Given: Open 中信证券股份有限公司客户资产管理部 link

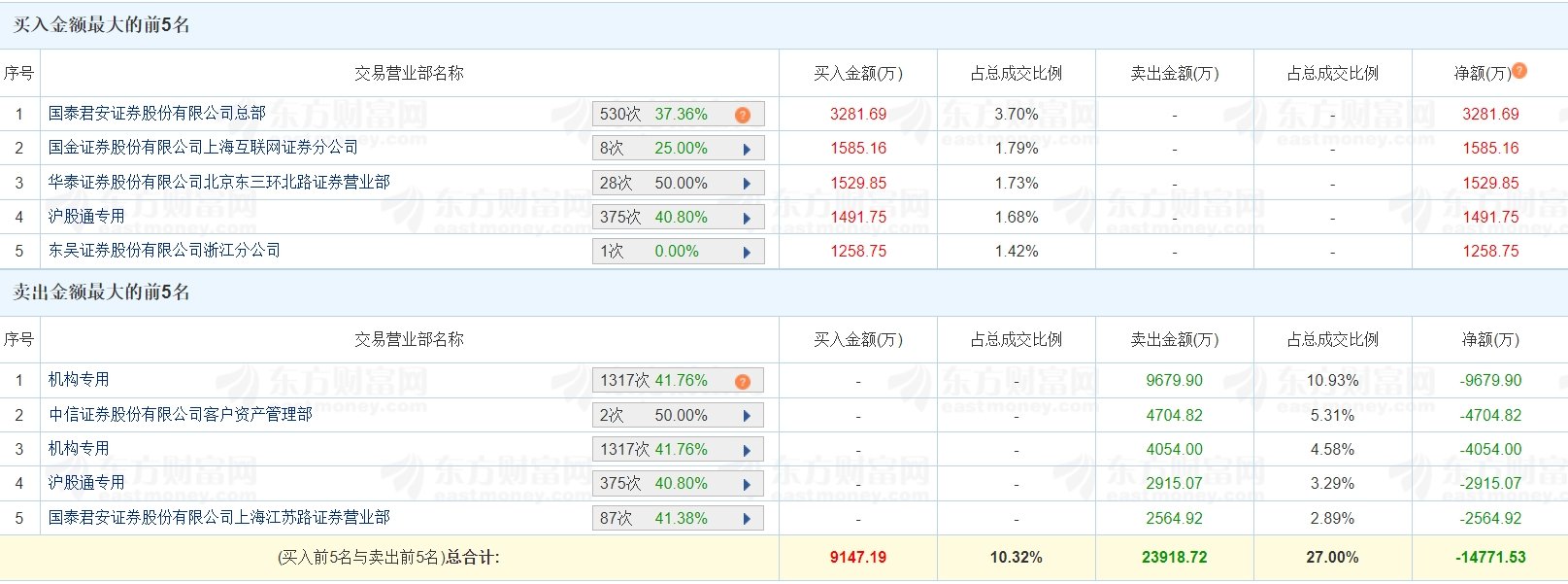Looking at the screenshot, I should [x=181, y=415].
